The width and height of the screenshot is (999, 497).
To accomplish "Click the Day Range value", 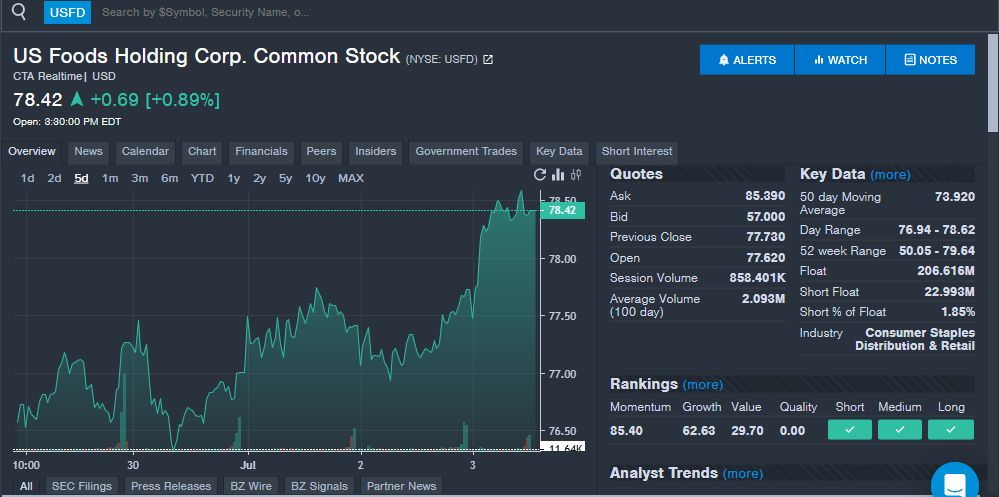I will pos(937,230).
